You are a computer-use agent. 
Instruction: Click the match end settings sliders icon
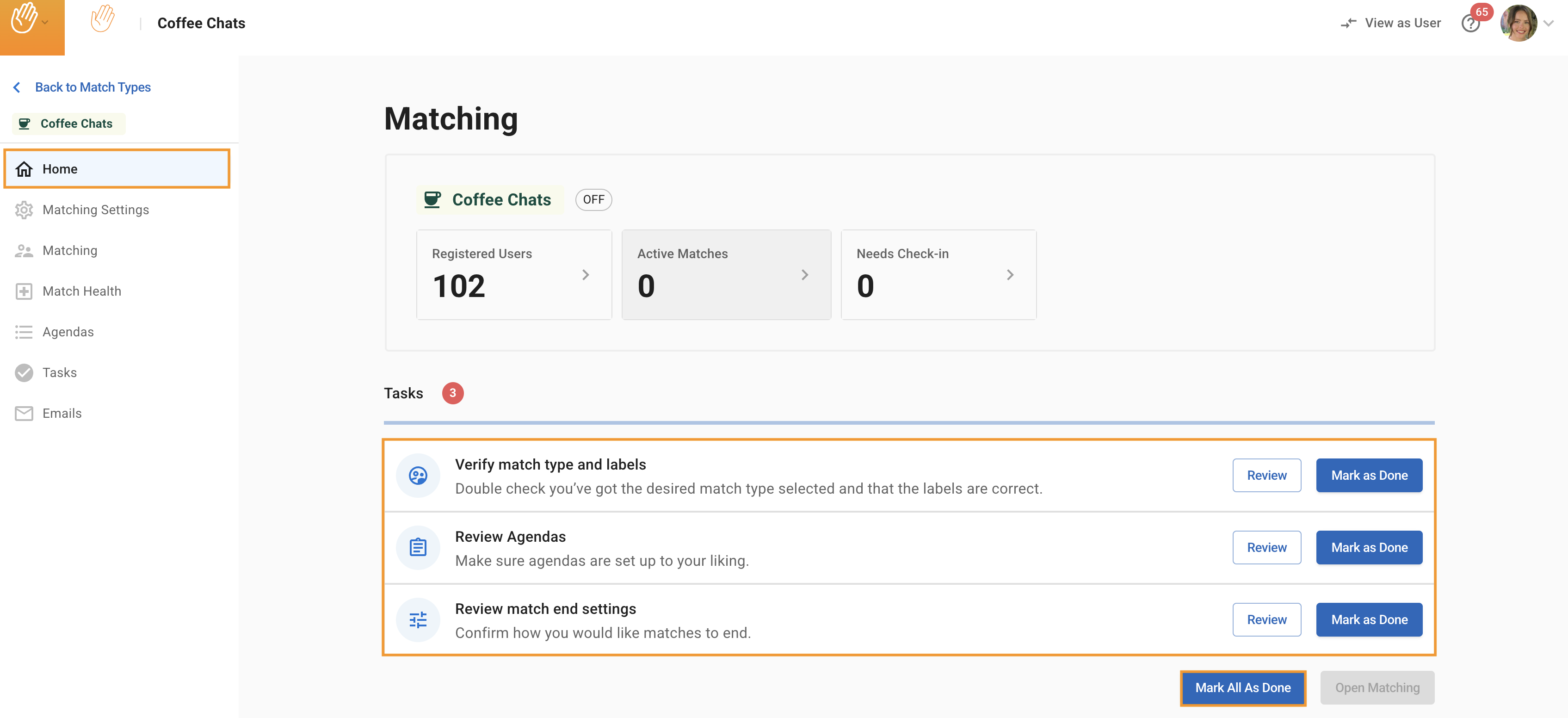click(418, 620)
